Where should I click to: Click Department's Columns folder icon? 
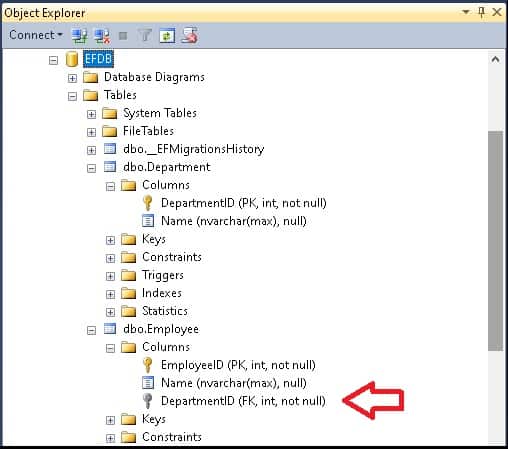(129, 185)
